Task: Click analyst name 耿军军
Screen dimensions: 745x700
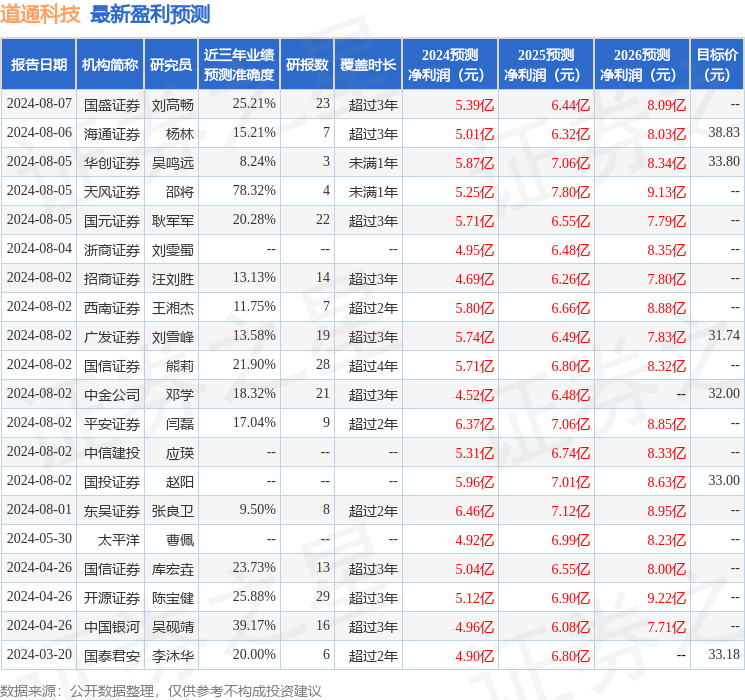Action: tap(173, 221)
